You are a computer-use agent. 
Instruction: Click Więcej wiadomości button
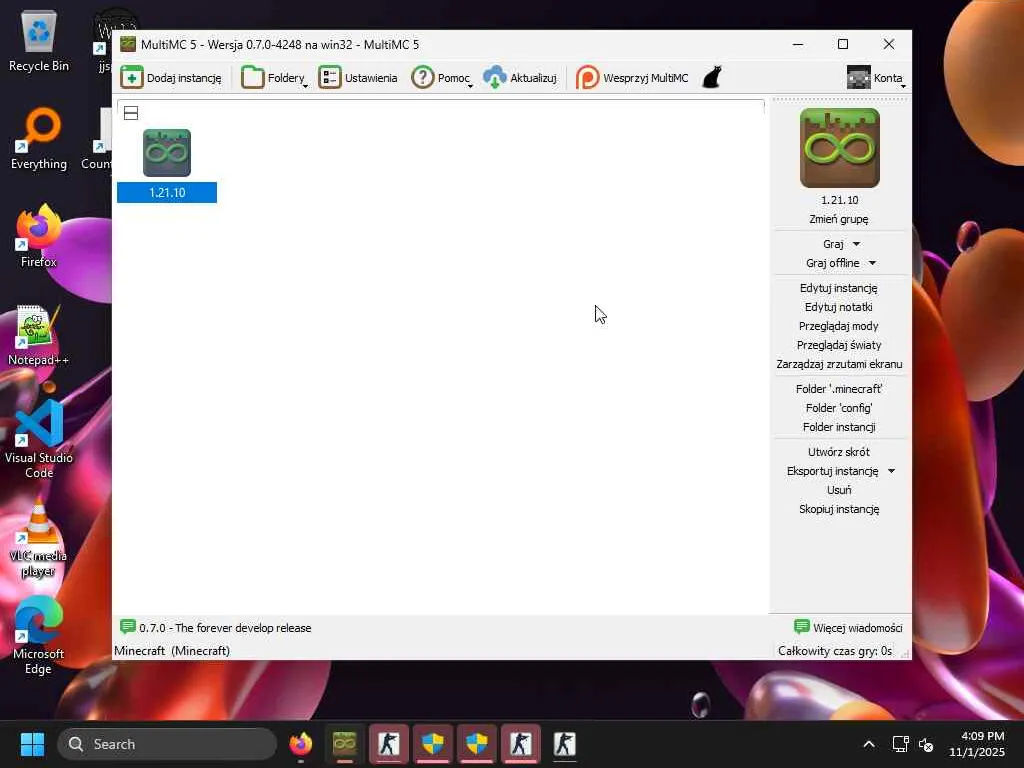pyautogui.click(x=848, y=628)
